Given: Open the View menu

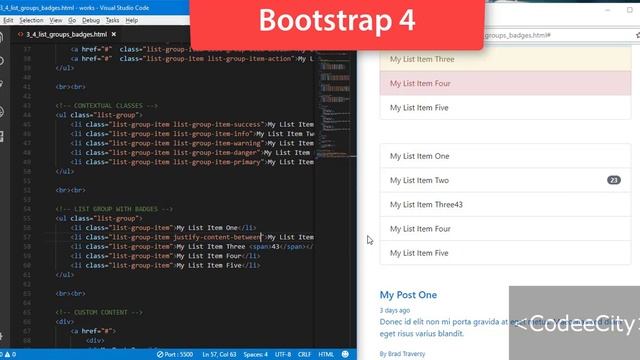Looking at the screenshot, I should [56, 20].
